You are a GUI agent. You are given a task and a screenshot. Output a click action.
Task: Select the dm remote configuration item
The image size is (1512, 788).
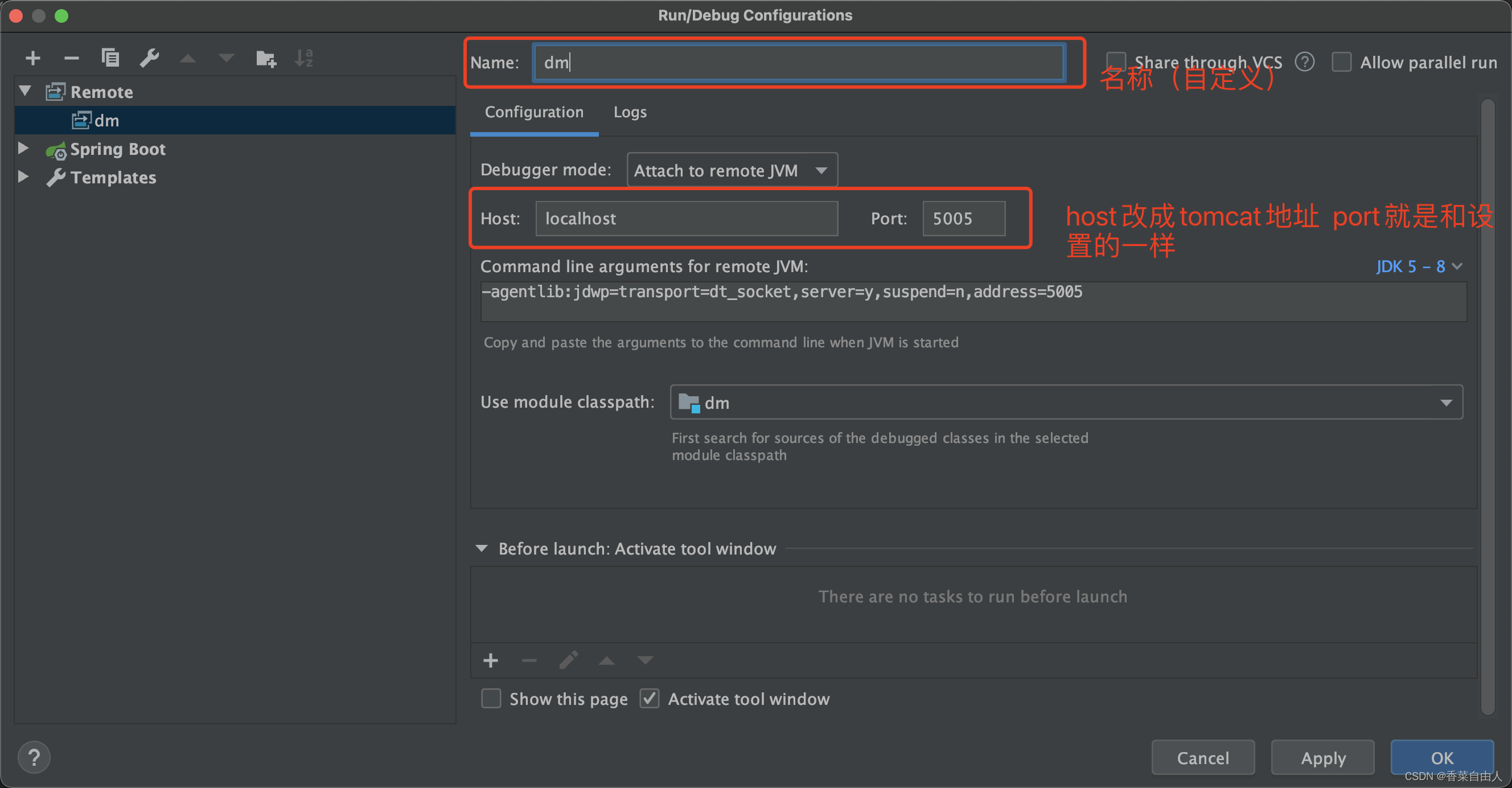[x=107, y=120]
